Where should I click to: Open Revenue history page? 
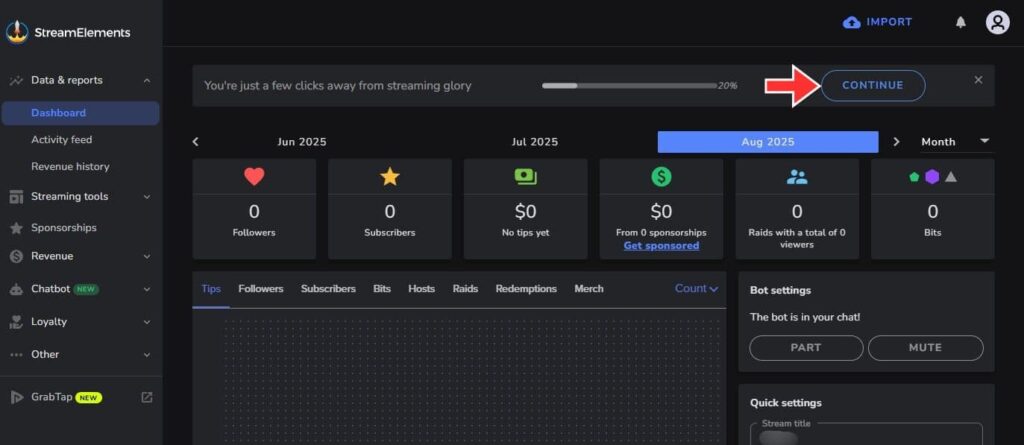[70, 167]
